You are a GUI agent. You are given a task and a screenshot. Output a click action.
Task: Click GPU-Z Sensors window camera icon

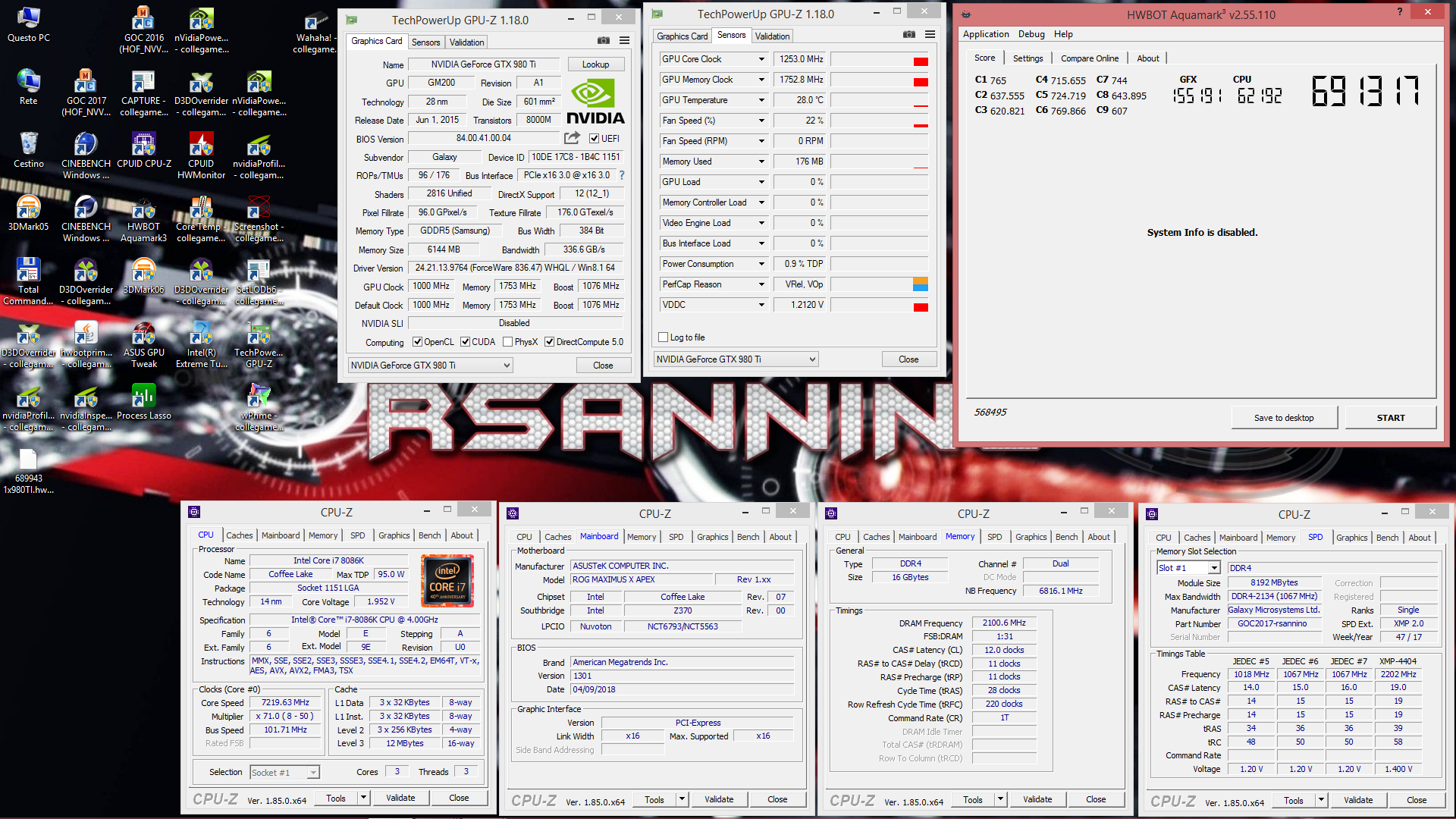pos(909,35)
